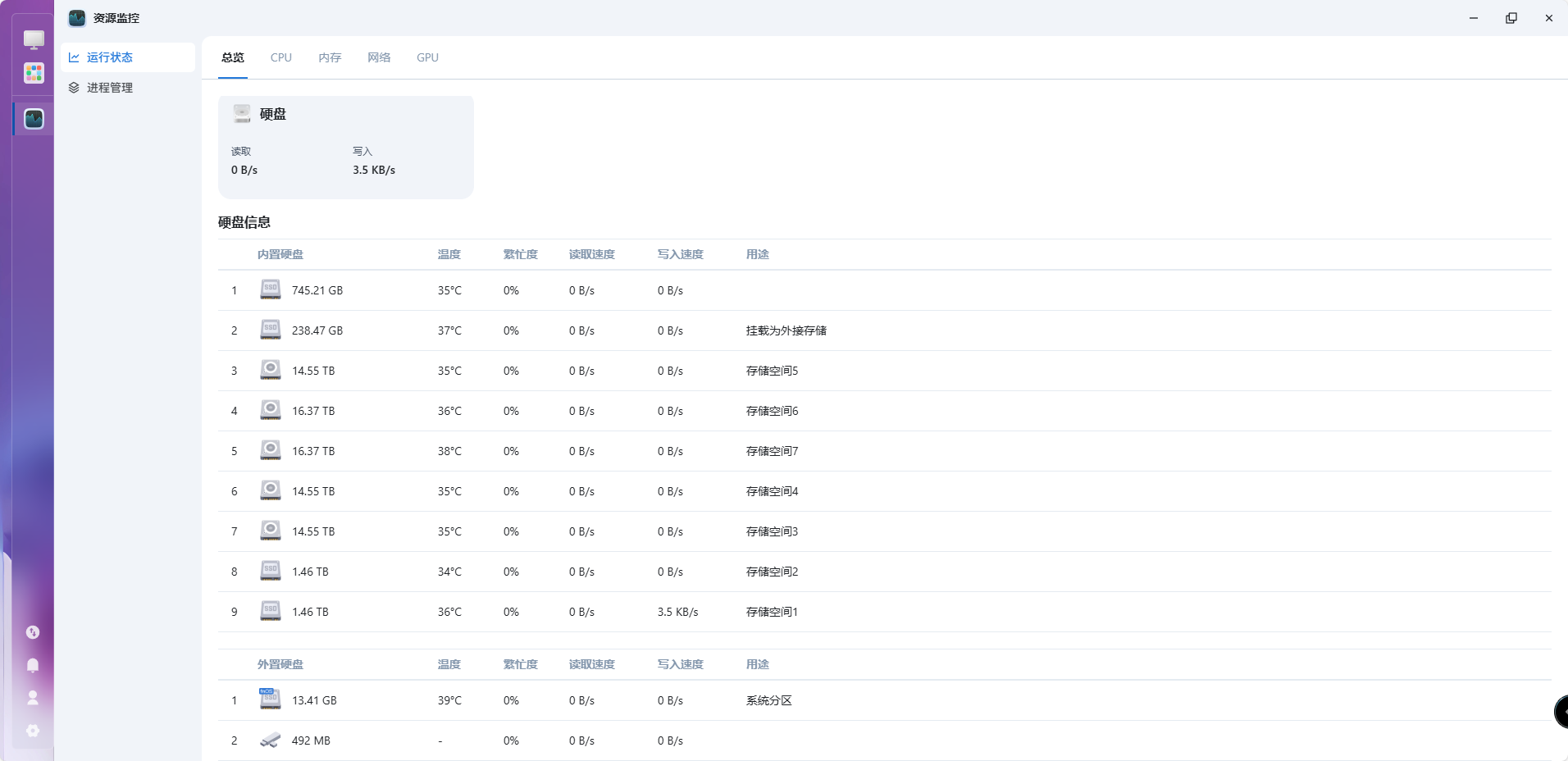Screen dimensions: 1568x761
Task: Switch to the GPU tab
Action: pyautogui.click(x=427, y=57)
